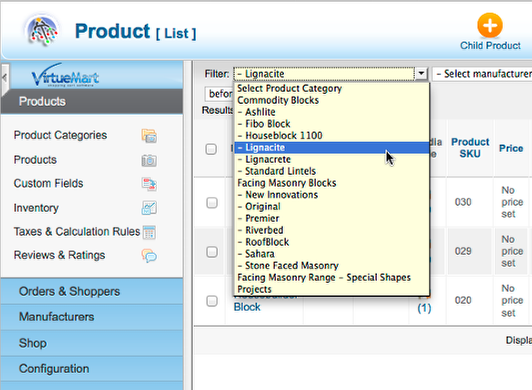The width and height of the screenshot is (532, 390).
Task: Check the row checkbox for SKU 020
Action: click(x=212, y=301)
